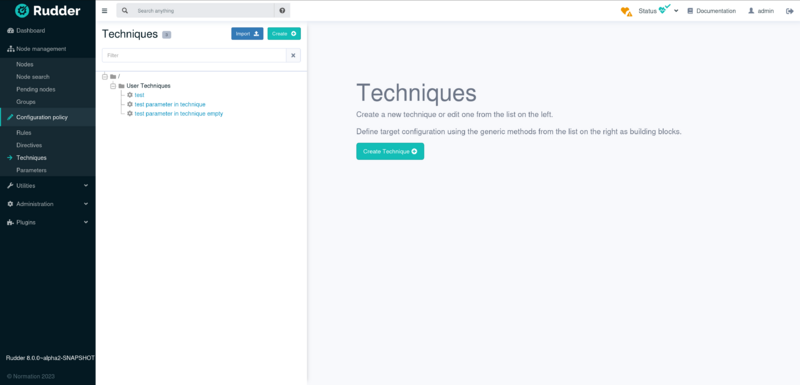Click the Node management sitemap icon
The image size is (800, 385).
pyautogui.click(x=10, y=49)
